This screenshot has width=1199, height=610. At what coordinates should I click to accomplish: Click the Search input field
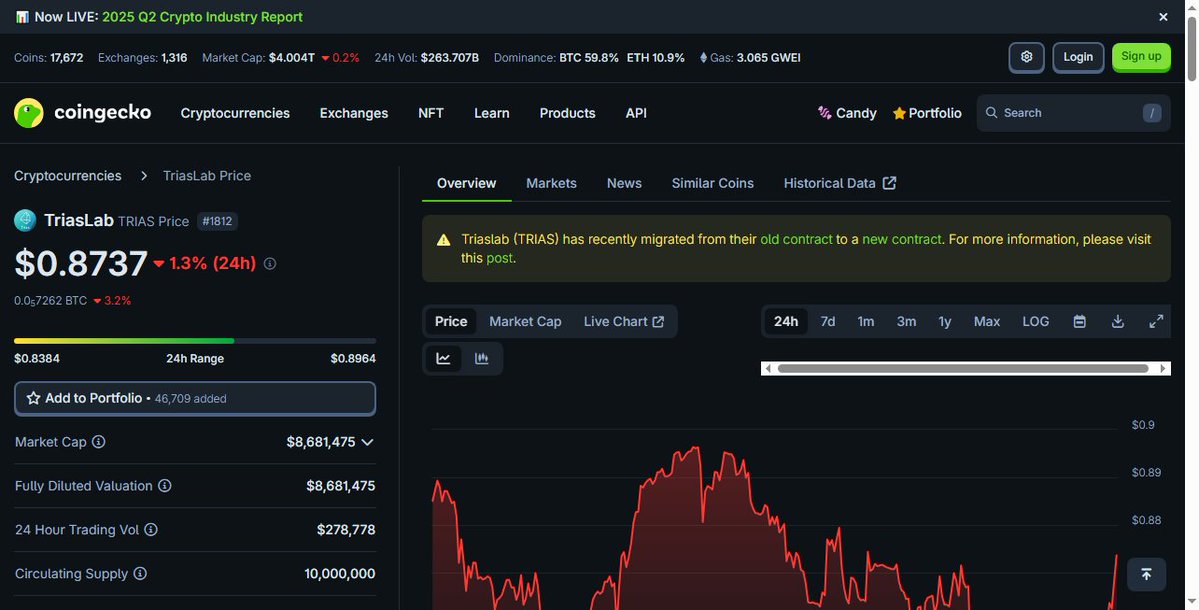[1074, 113]
